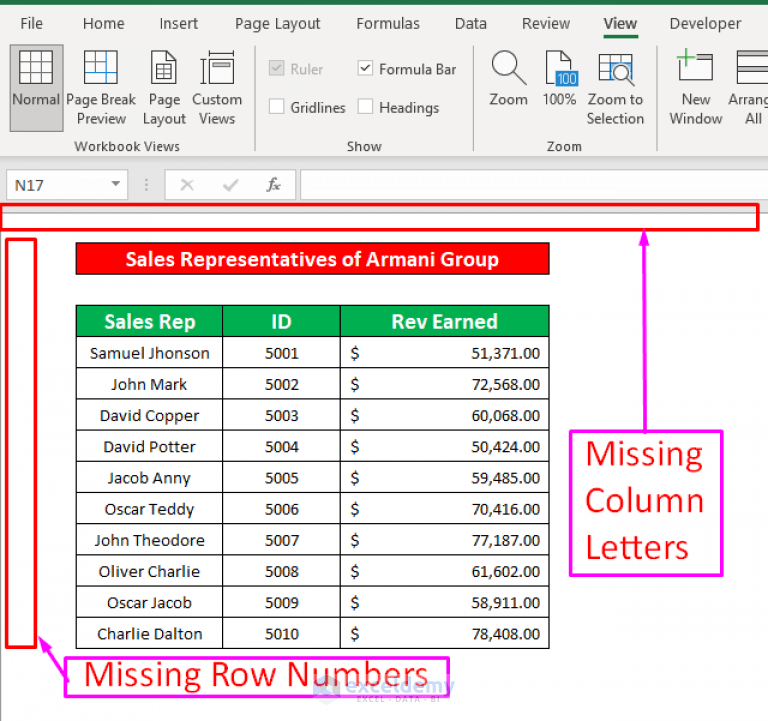Select the Jacob Anny cell
768x721 pixels.
click(x=149, y=478)
